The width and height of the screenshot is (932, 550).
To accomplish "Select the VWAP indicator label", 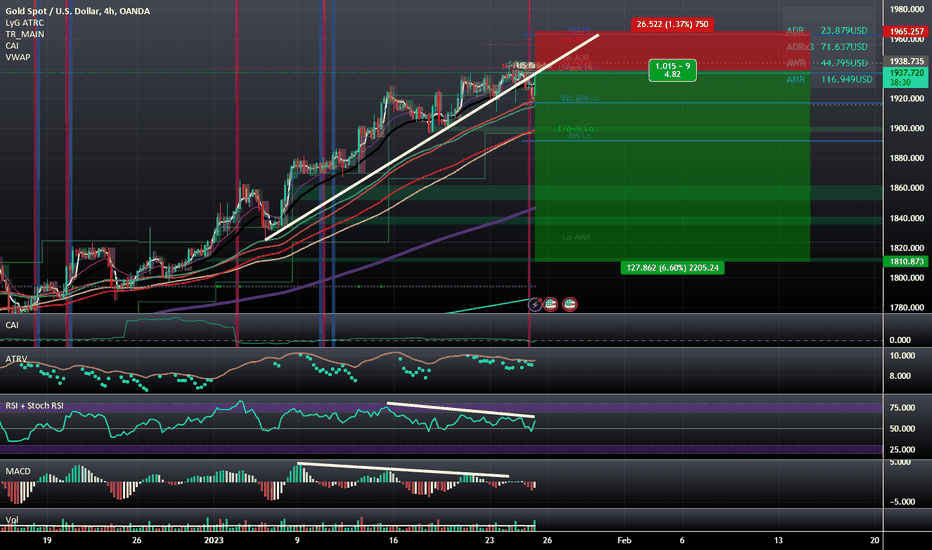I will 18,57.
